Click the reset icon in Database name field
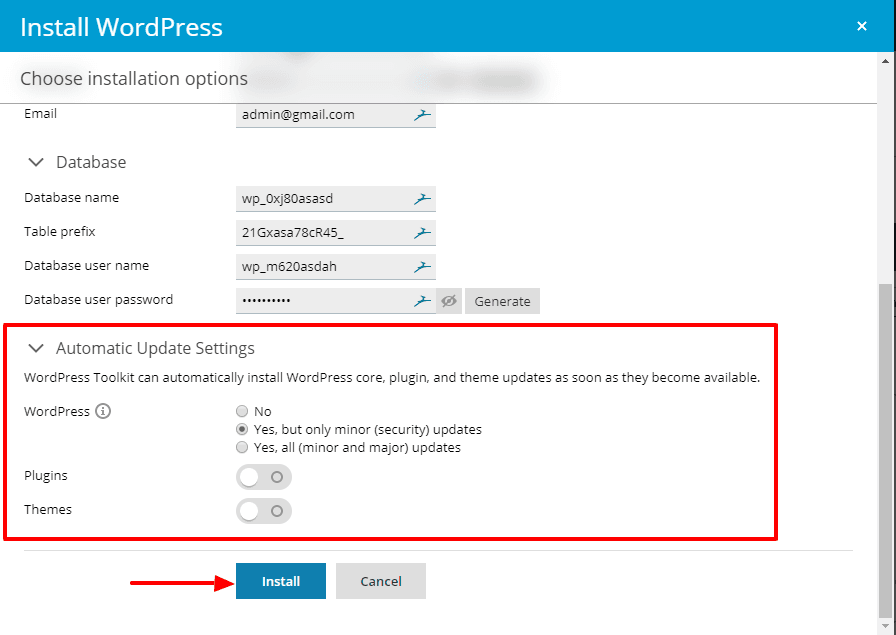Viewport: 896px width, 635px height. pyautogui.click(x=422, y=199)
